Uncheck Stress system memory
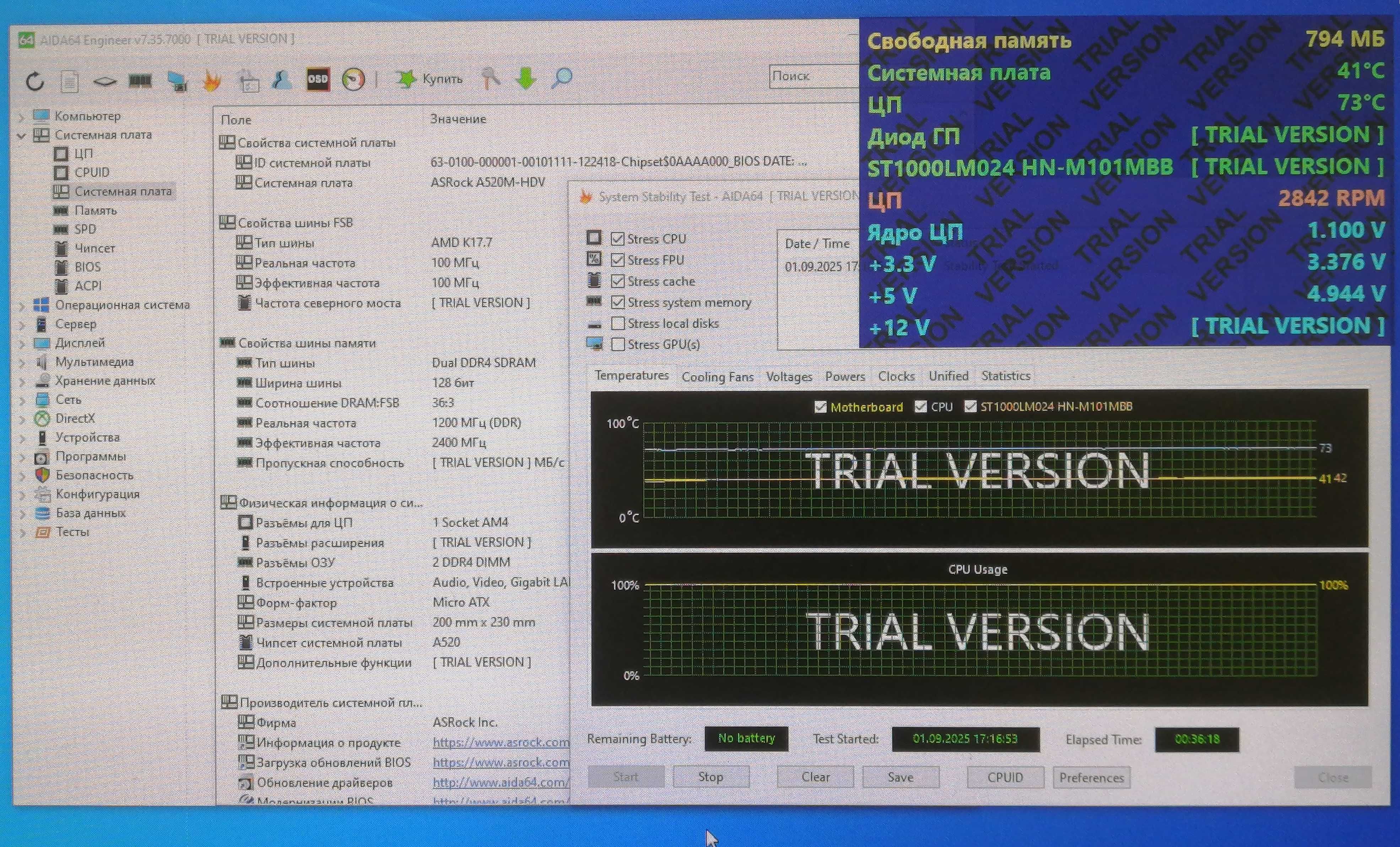The height and width of the screenshot is (847, 1400). tap(618, 302)
